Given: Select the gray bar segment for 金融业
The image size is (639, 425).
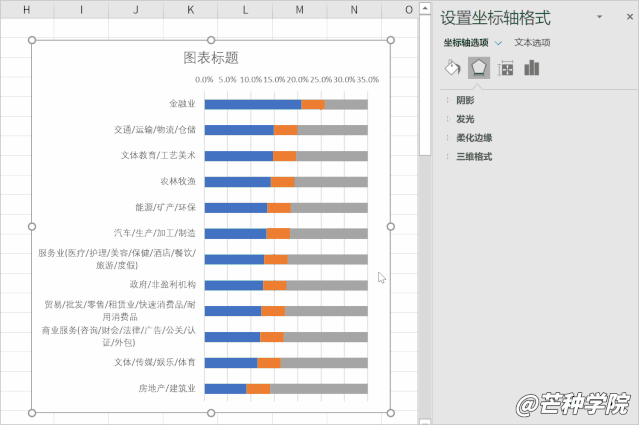Looking at the screenshot, I should click(x=346, y=104).
